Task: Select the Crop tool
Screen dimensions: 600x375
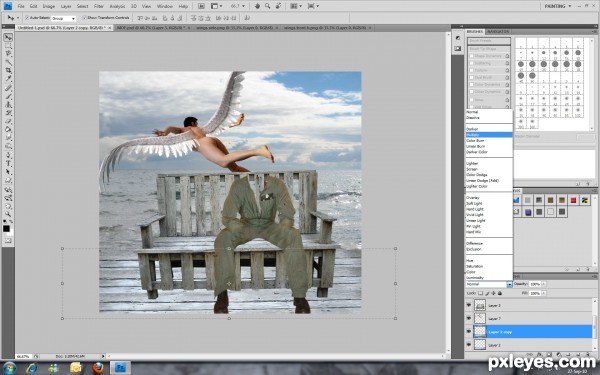Action: [8, 71]
